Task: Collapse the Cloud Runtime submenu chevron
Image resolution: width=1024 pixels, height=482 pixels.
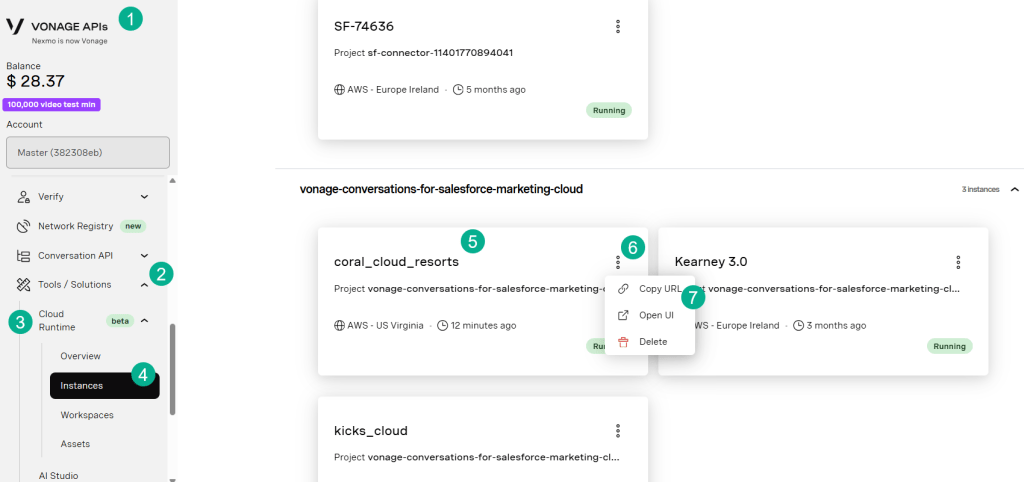Action: pyautogui.click(x=144, y=320)
